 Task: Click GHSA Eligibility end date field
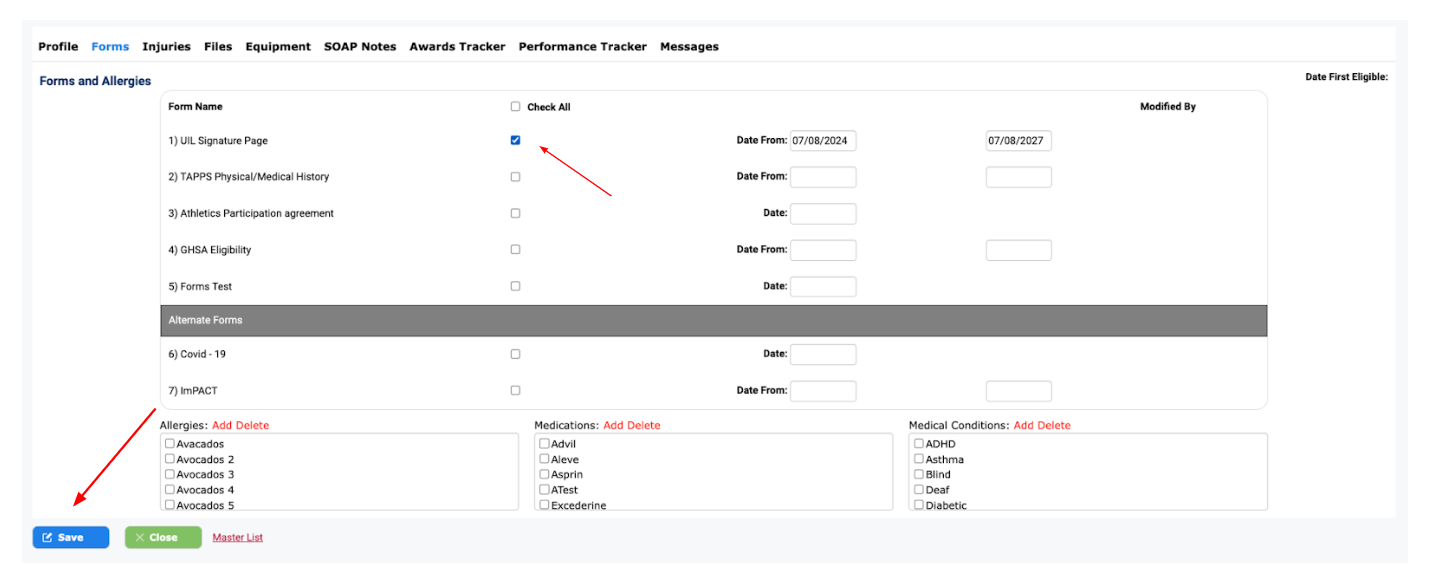point(1019,250)
